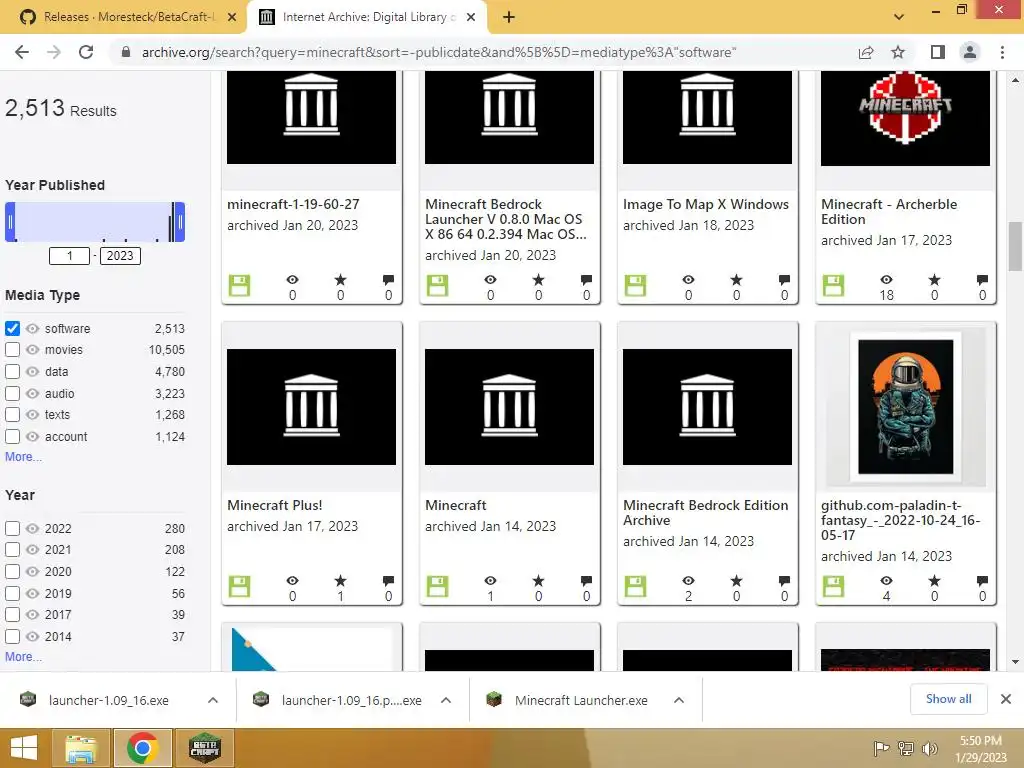This screenshot has width=1024, height=768.
Task: Click Show all downloads button
Action: click(x=948, y=699)
